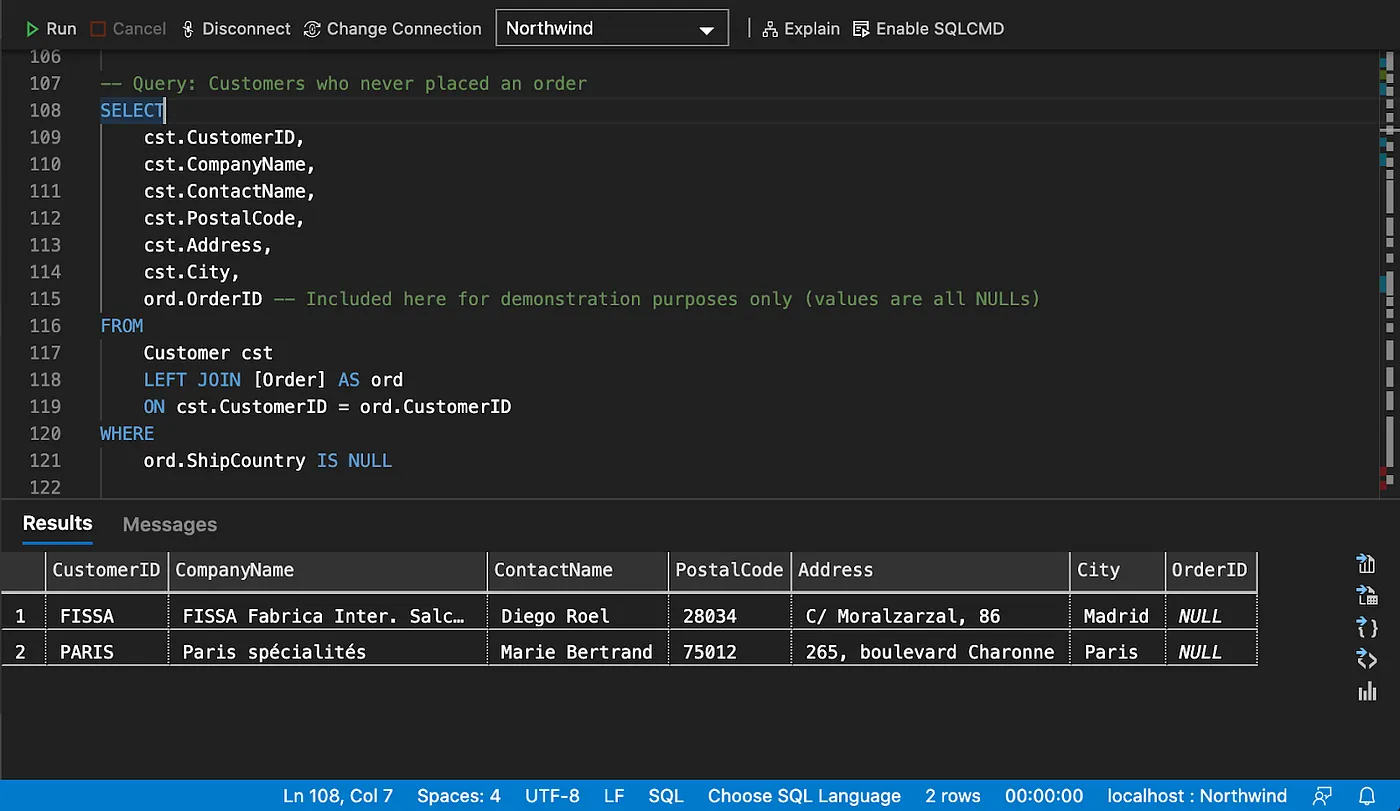Image resolution: width=1400 pixels, height=811 pixels.
Task: Click the PARIS customer ID cell
Action: (x=106, y=652)
